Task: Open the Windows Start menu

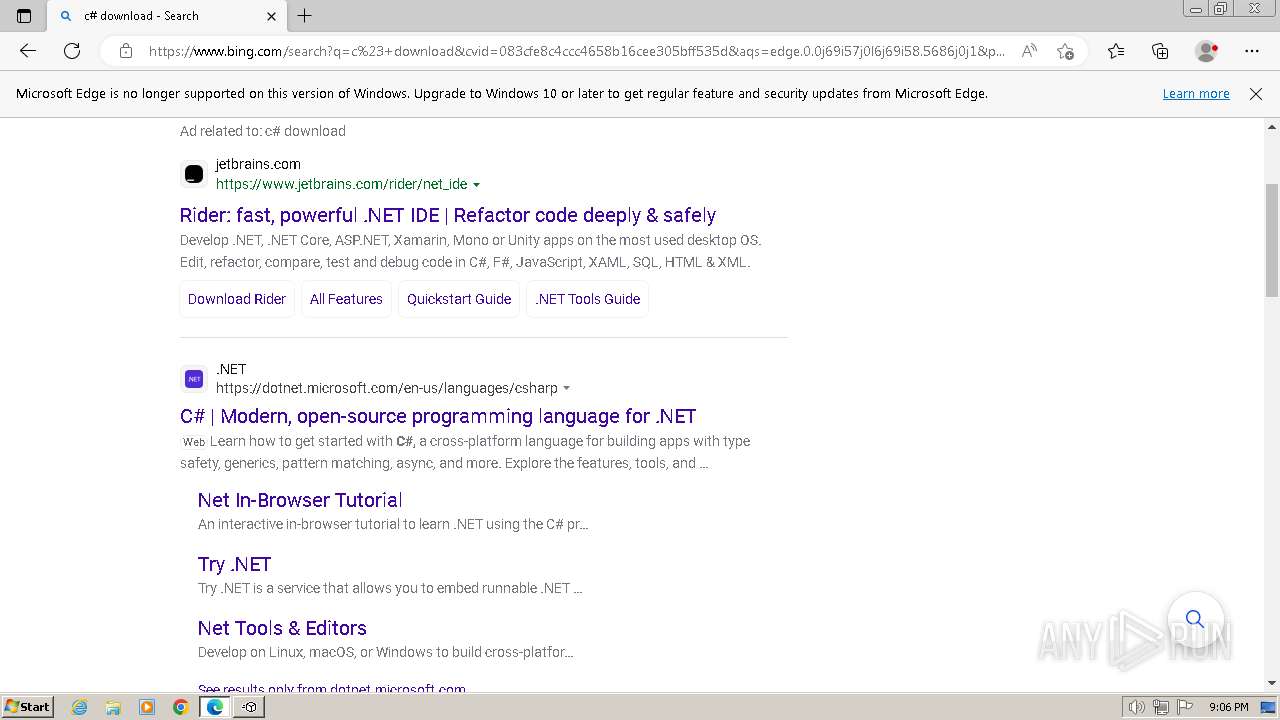Action: pyautogui.click(x=28, y=707)
